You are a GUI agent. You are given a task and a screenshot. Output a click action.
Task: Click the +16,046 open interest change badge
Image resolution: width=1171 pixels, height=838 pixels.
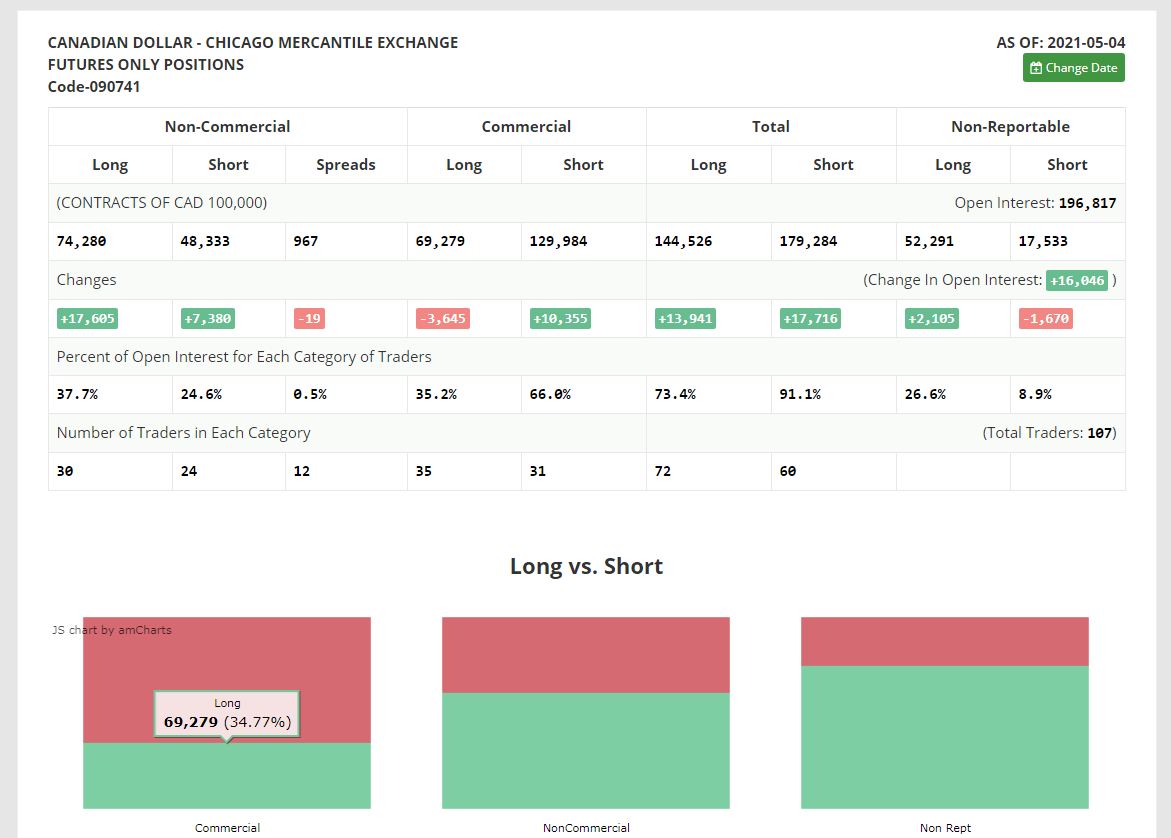pos(1076,280)
